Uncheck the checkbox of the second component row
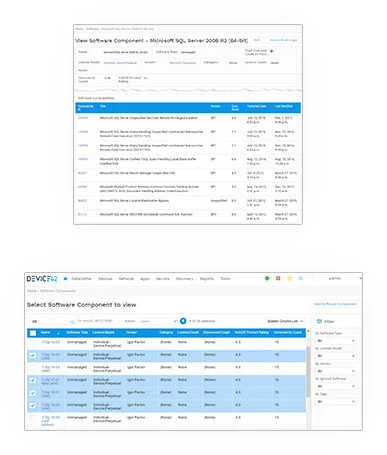Image resolution: width=387 pixels, height=455 pixels. pos(33,356)
